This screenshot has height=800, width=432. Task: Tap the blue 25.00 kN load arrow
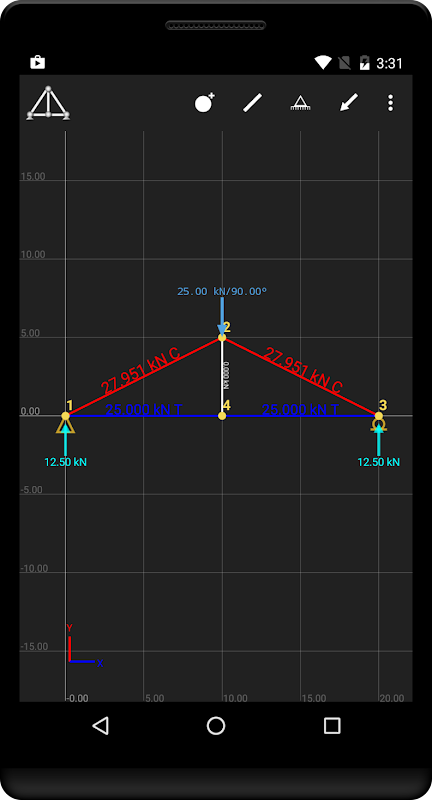[222, 316]
